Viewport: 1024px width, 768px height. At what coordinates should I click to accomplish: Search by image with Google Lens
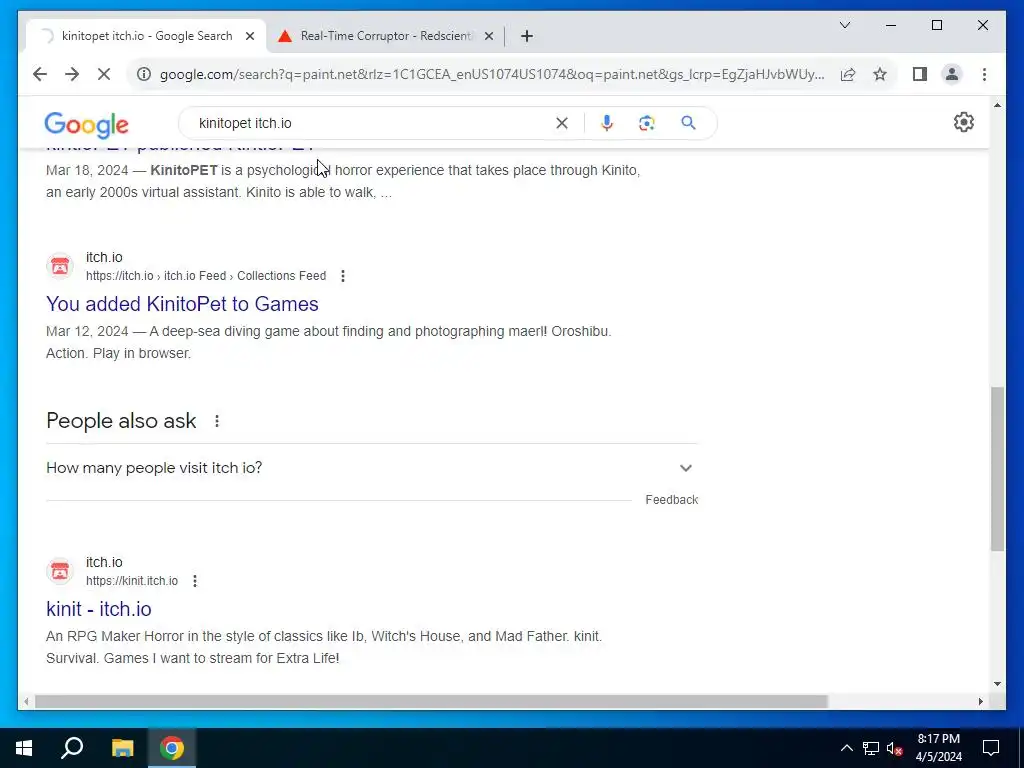[x=647, y=123]
